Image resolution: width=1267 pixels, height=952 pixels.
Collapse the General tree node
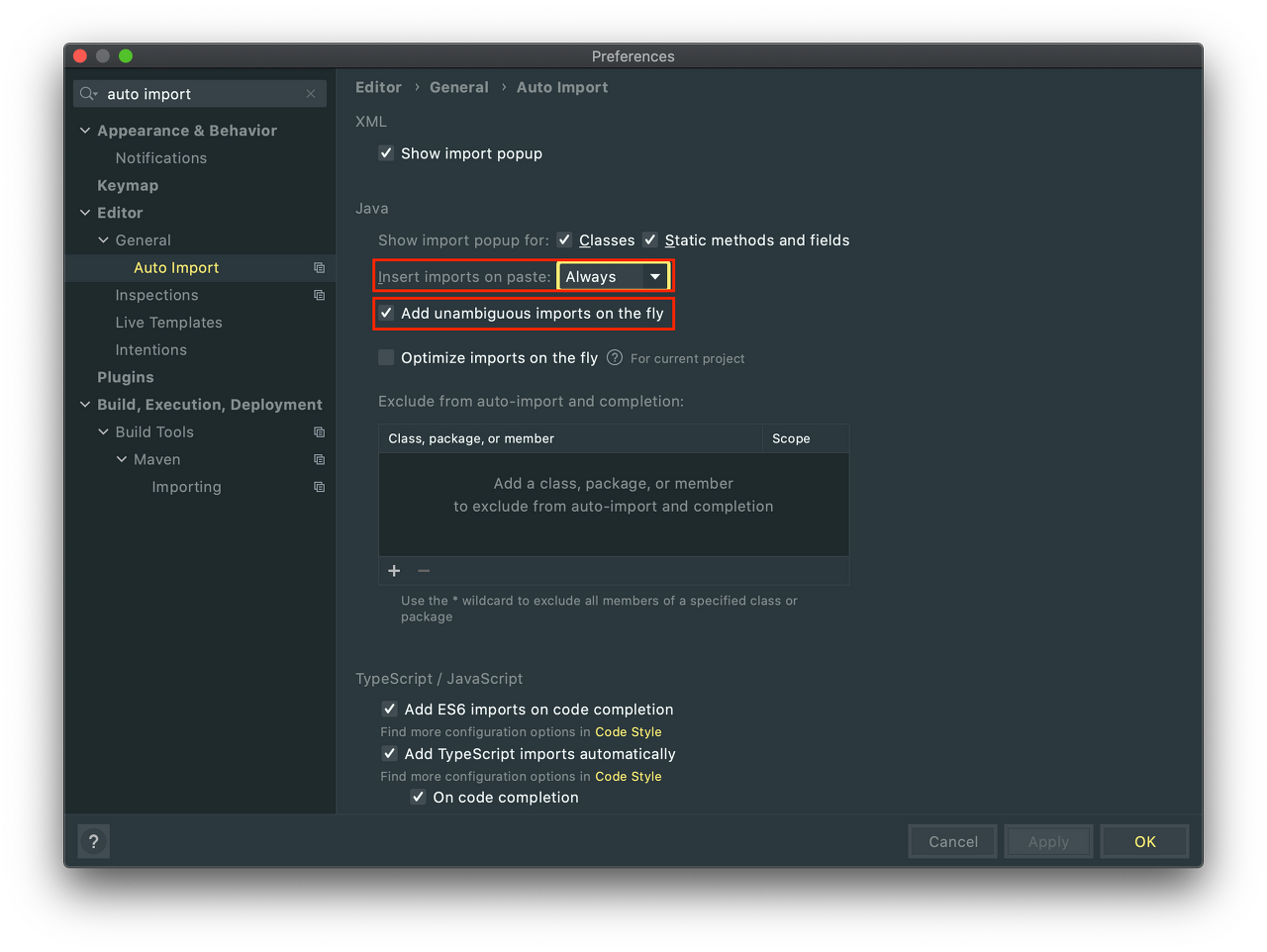coord(103,240)
